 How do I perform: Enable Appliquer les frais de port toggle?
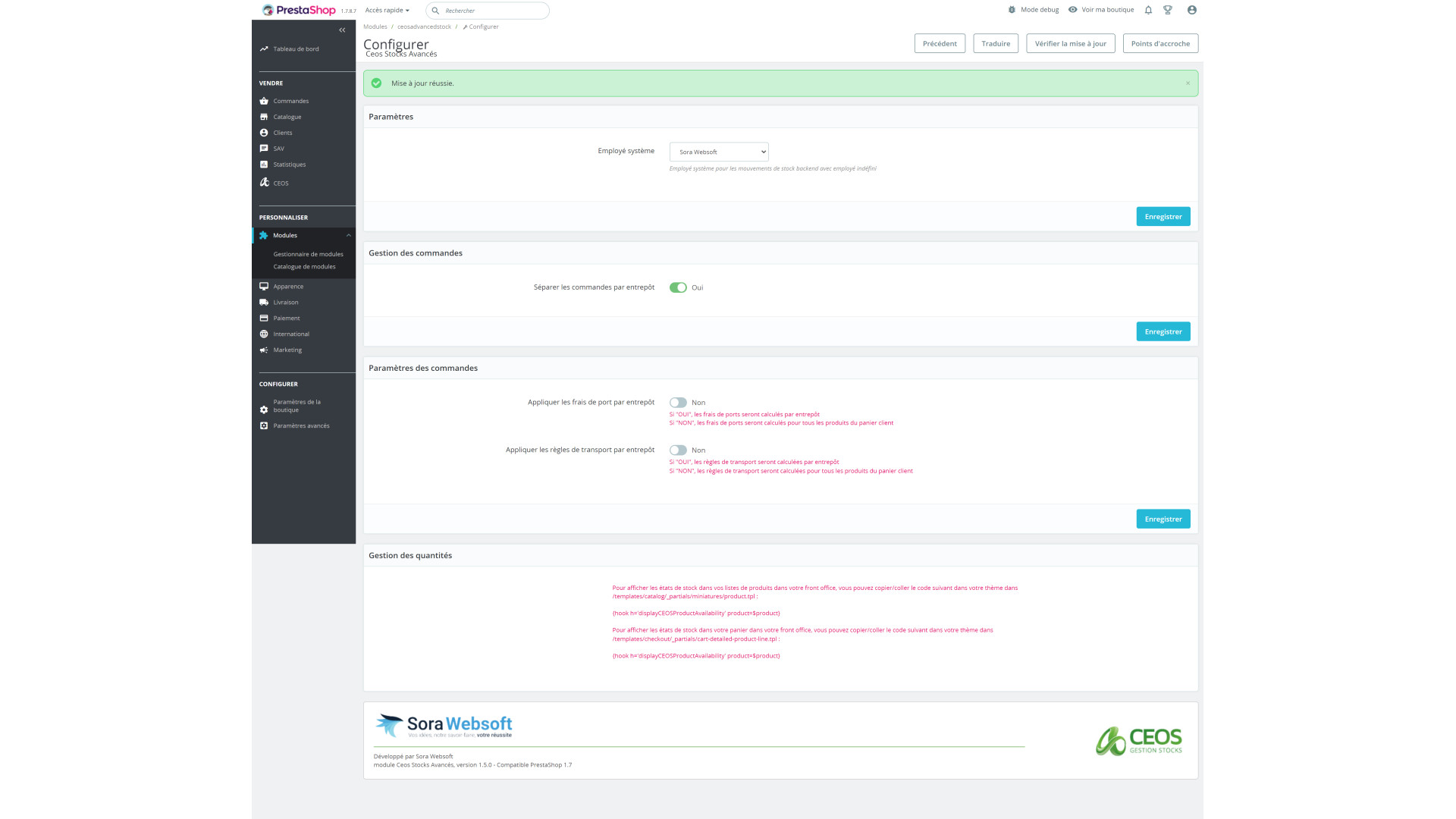pos(678,403)
